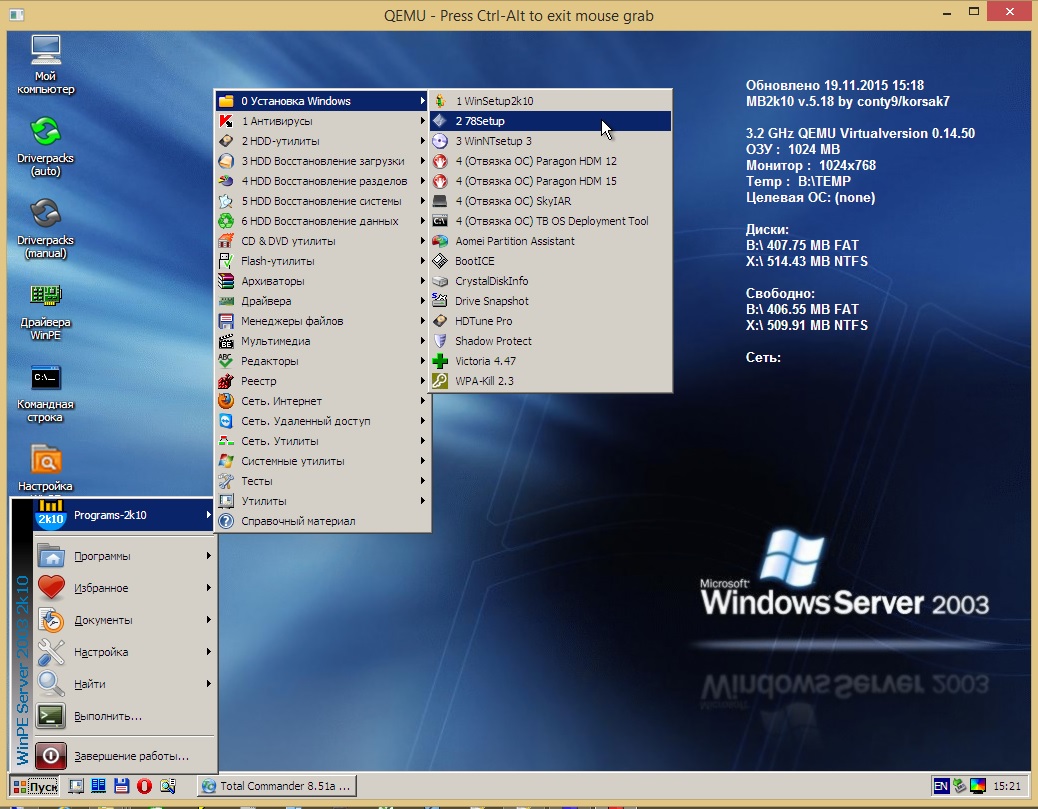This screenshot has height=809, width=1038.
Task: Expand the Документы arrow in Start menu
Action: click(209, 620)
